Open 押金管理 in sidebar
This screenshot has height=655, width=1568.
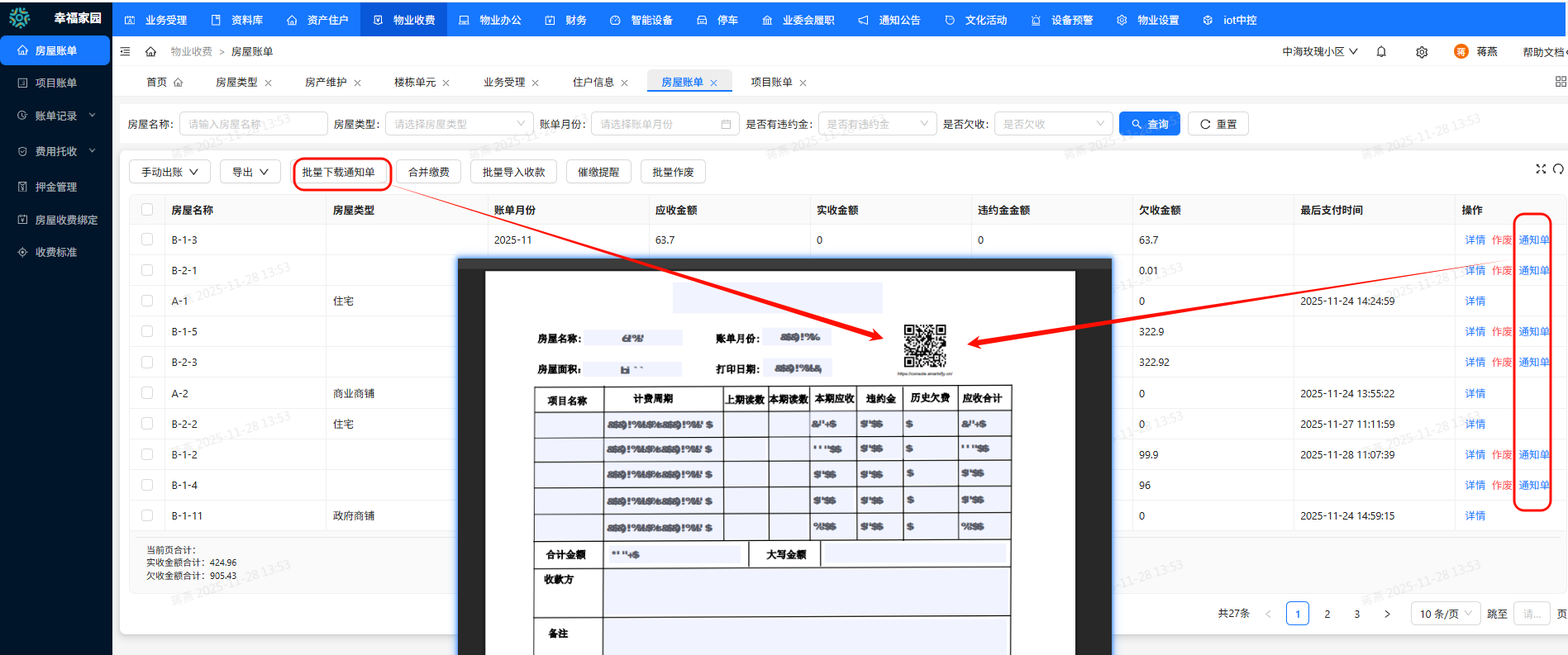pos(55,187)
